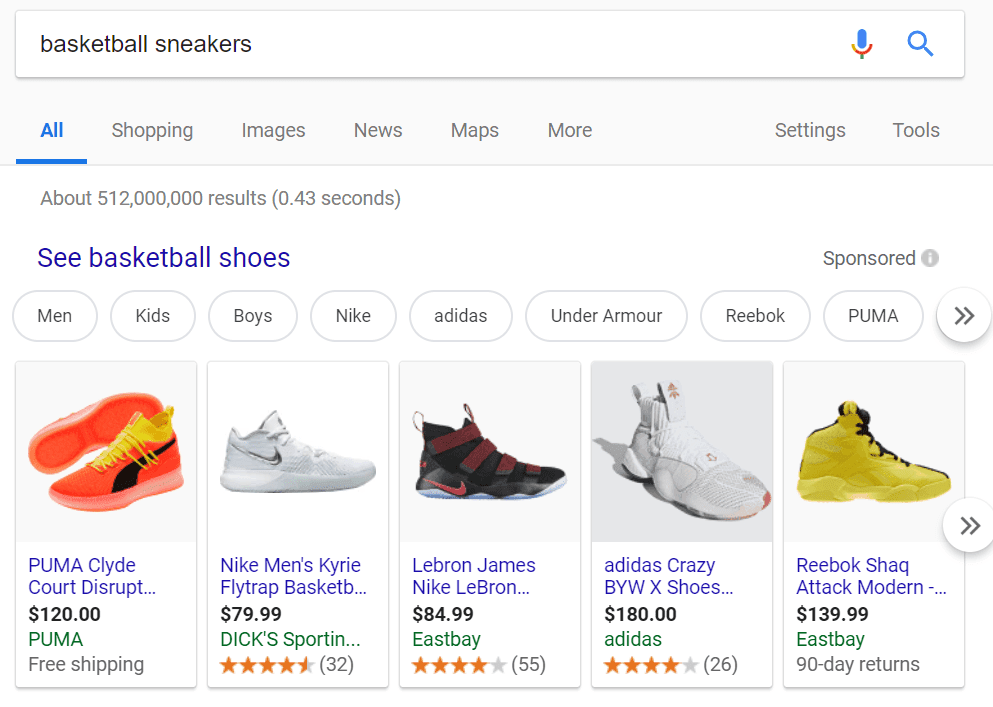Screen dimensions: 993x707
Task: Show next shoe products with carousel arrow
Action: point(969,525)
